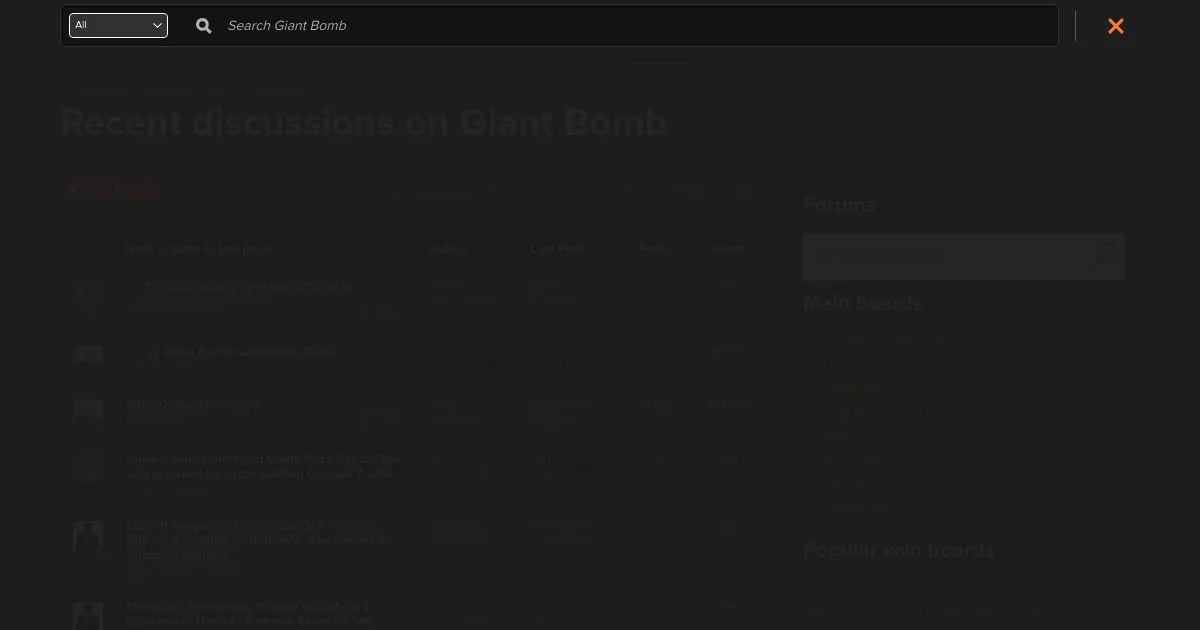This screenshot has width=1200, height=630.
Task: Close the search overlay with orange X
Action: 1116,26
